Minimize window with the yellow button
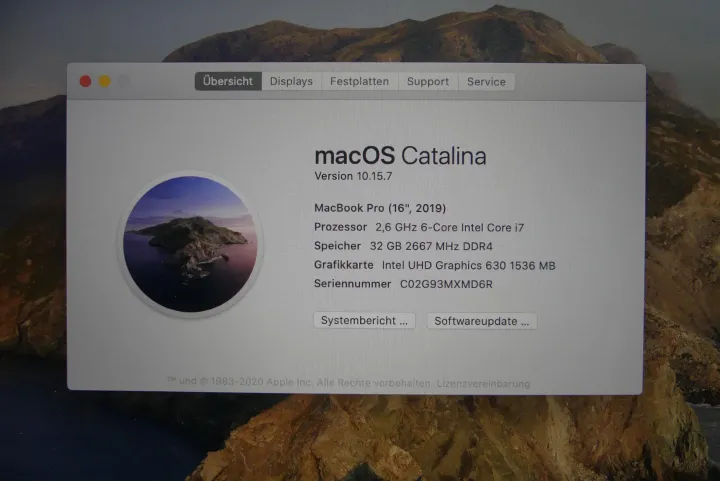The height and width of the screenshot is (481, 720). 105,81
